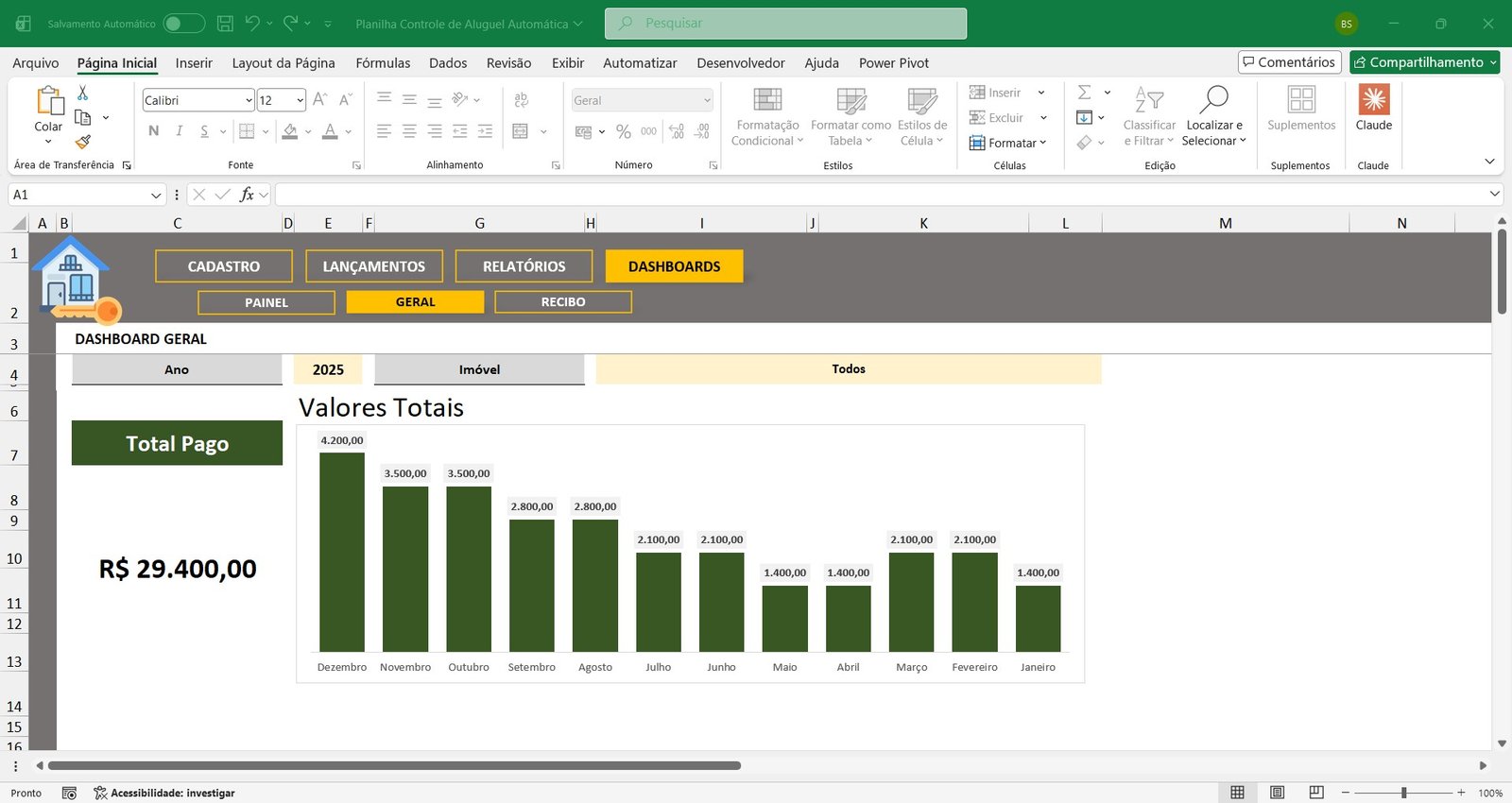Increase font size with larger A icon
The width and height of the screenshot is (1512, 803).
(x=319, y=99)
